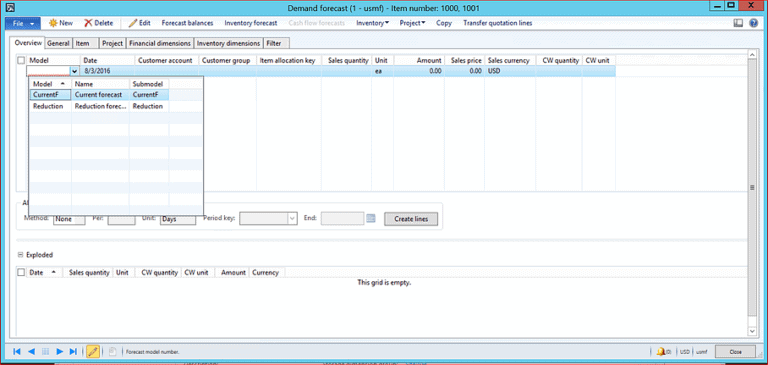Click the Model field dropdown arrow
The image size is (768, 365).
click(x=74, y=71)
